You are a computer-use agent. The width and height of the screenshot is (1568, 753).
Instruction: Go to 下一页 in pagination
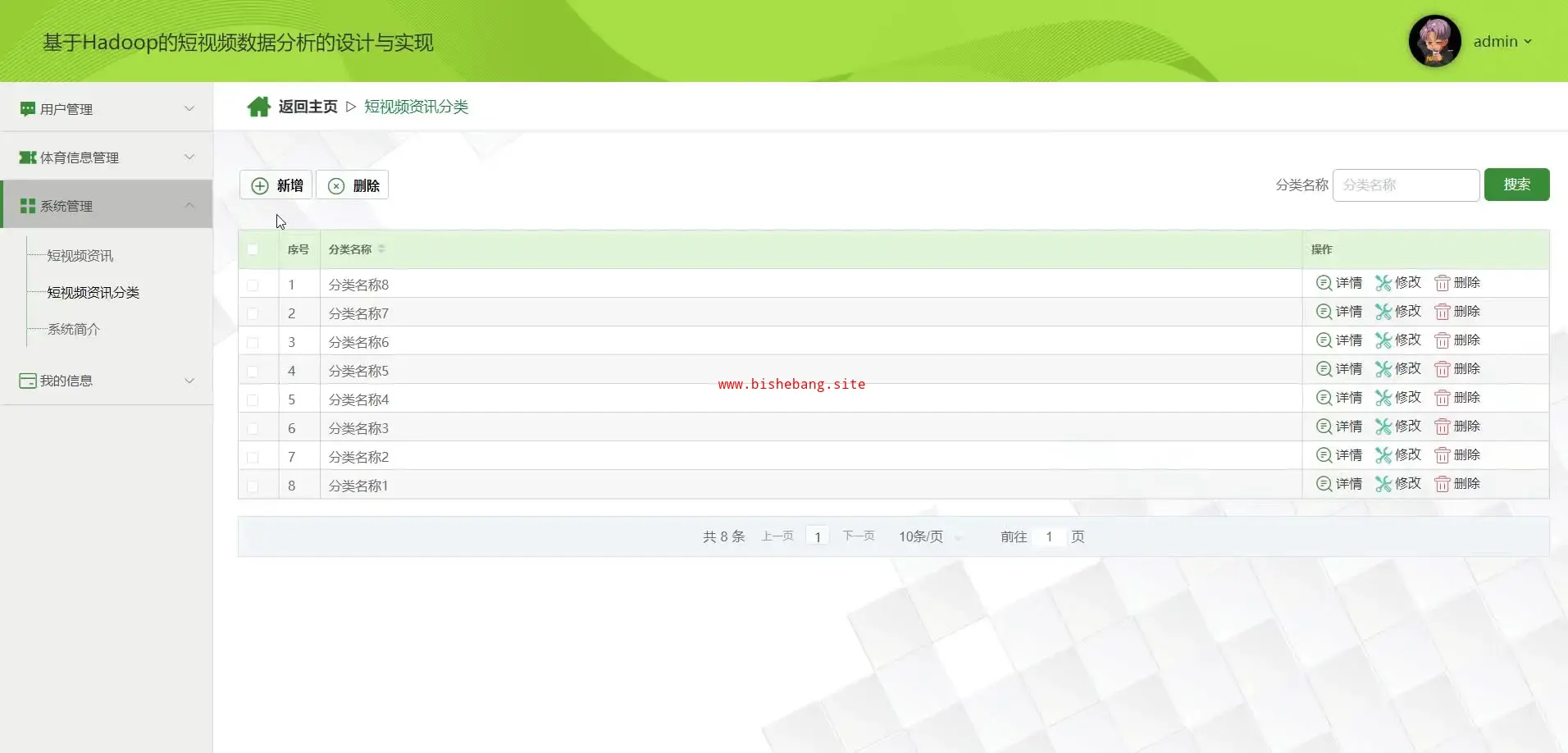tap(859, 536)
